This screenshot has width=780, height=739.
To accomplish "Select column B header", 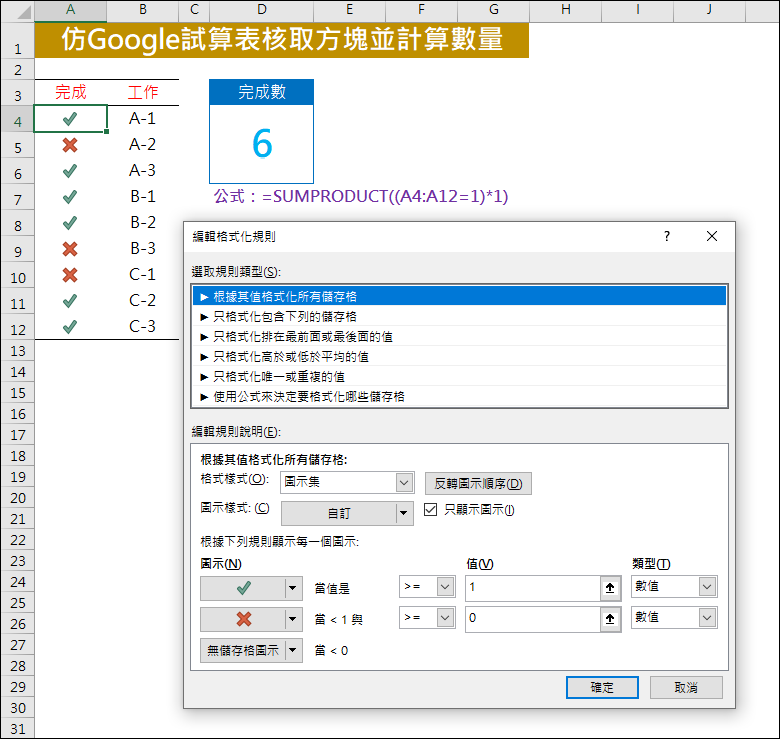I will 143,10.
